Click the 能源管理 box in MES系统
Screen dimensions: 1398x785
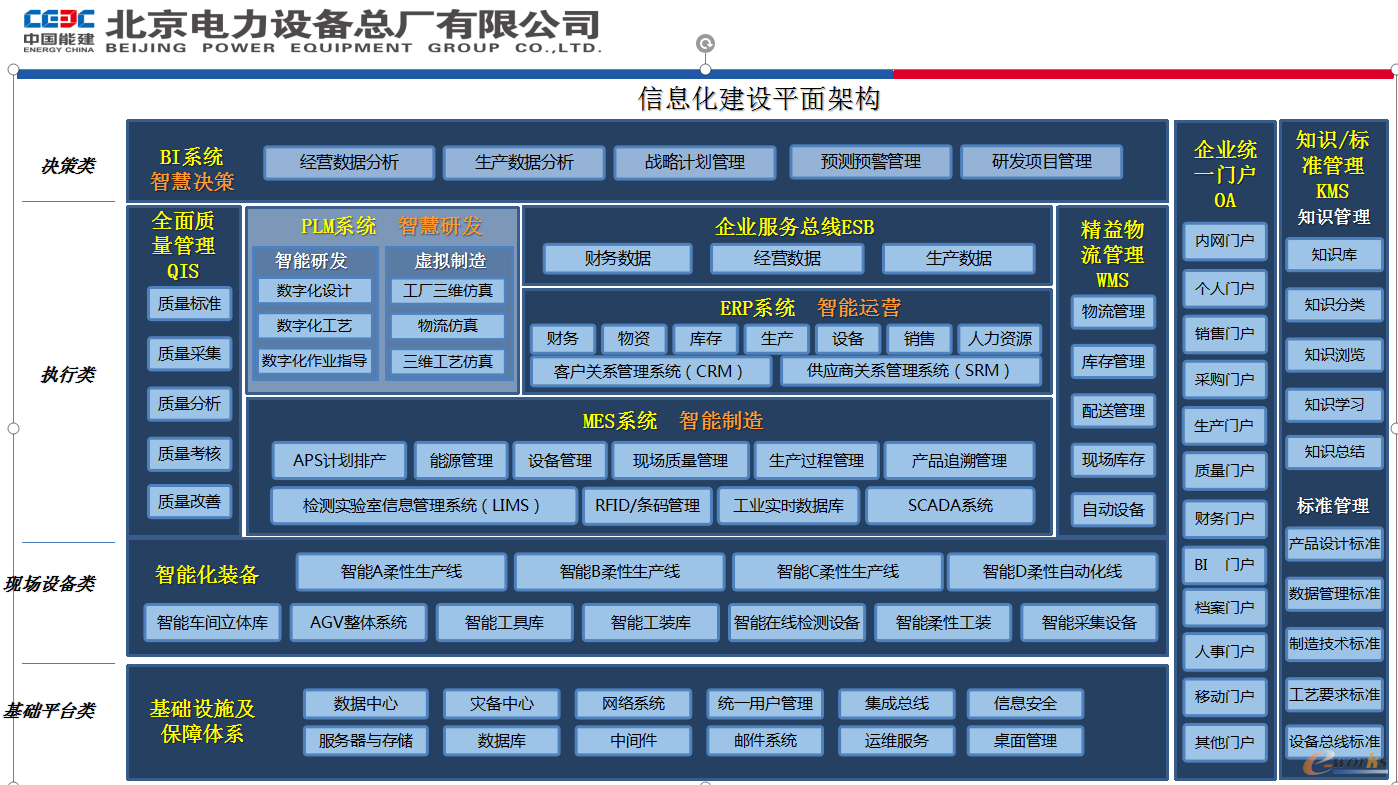(x=461, y=461)
